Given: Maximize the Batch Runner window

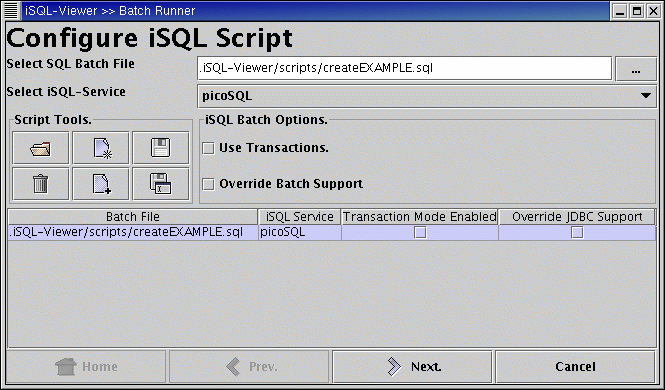Looking at the screenshot, I should pyautogui.click(x=637, y=11).
